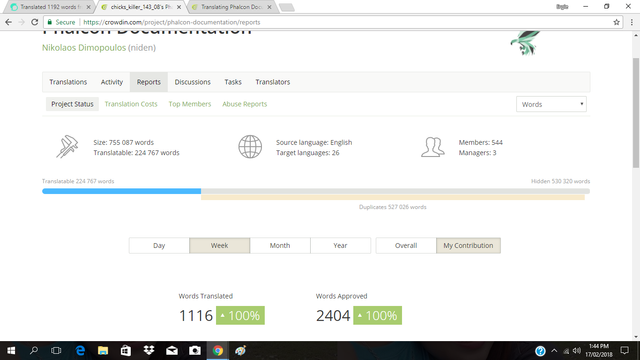Viewport: 640px width, 360px height.
Task: Click the browser back arrow
Action: (9, 22)
